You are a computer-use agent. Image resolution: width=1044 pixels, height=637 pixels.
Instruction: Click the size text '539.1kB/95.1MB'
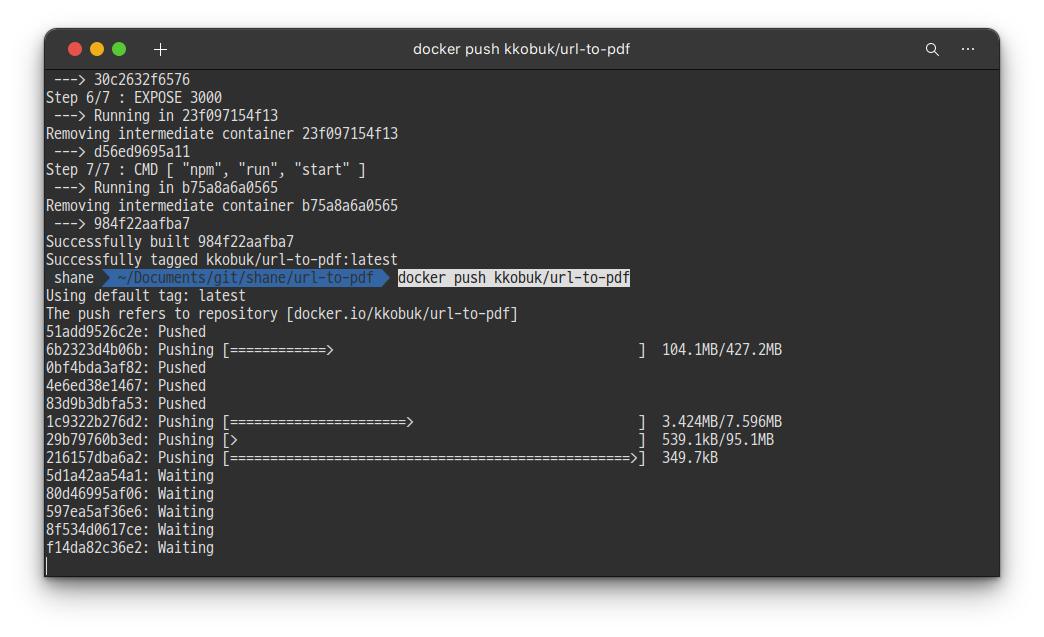(x=718, y=439)
